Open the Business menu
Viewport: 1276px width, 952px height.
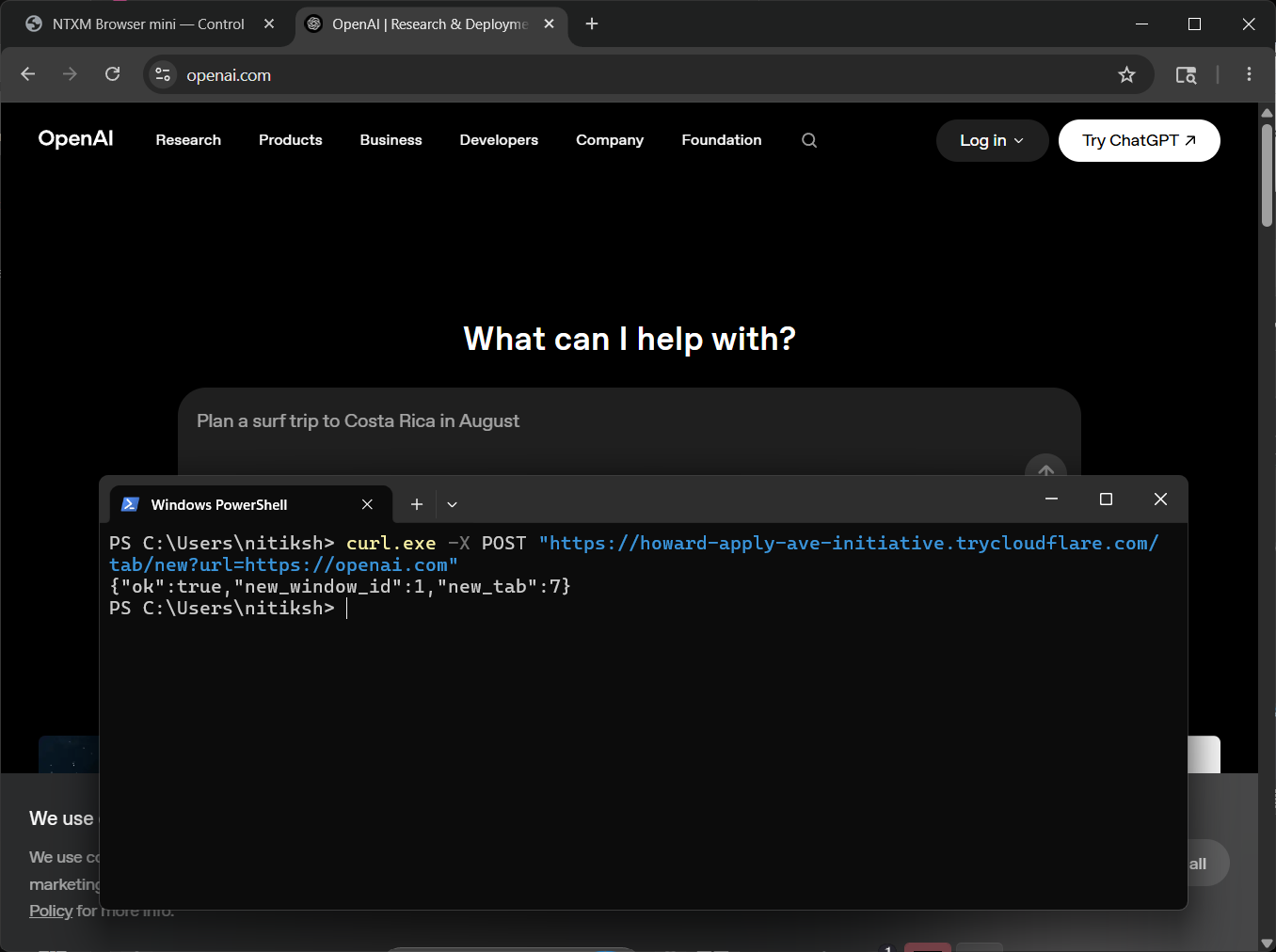391,140
